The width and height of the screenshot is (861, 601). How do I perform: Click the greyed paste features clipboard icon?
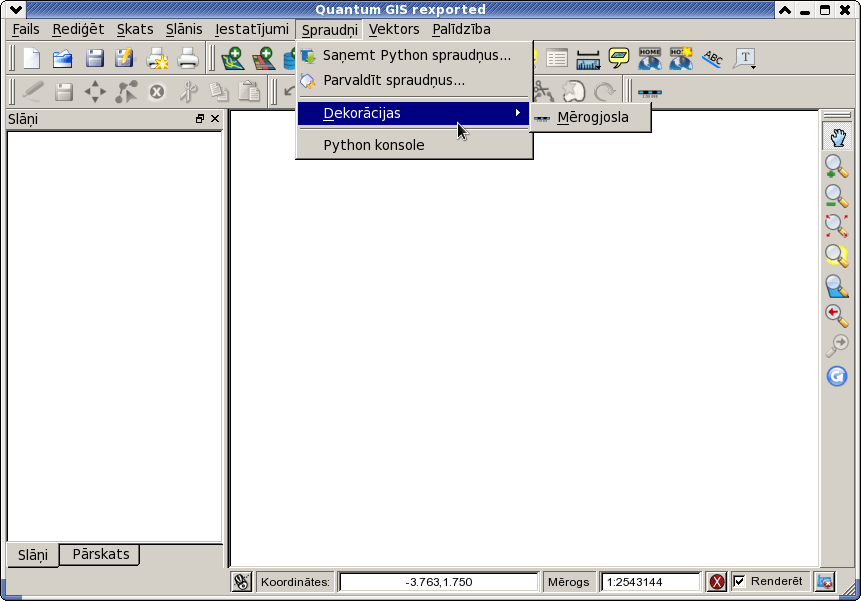coord(249,92)
